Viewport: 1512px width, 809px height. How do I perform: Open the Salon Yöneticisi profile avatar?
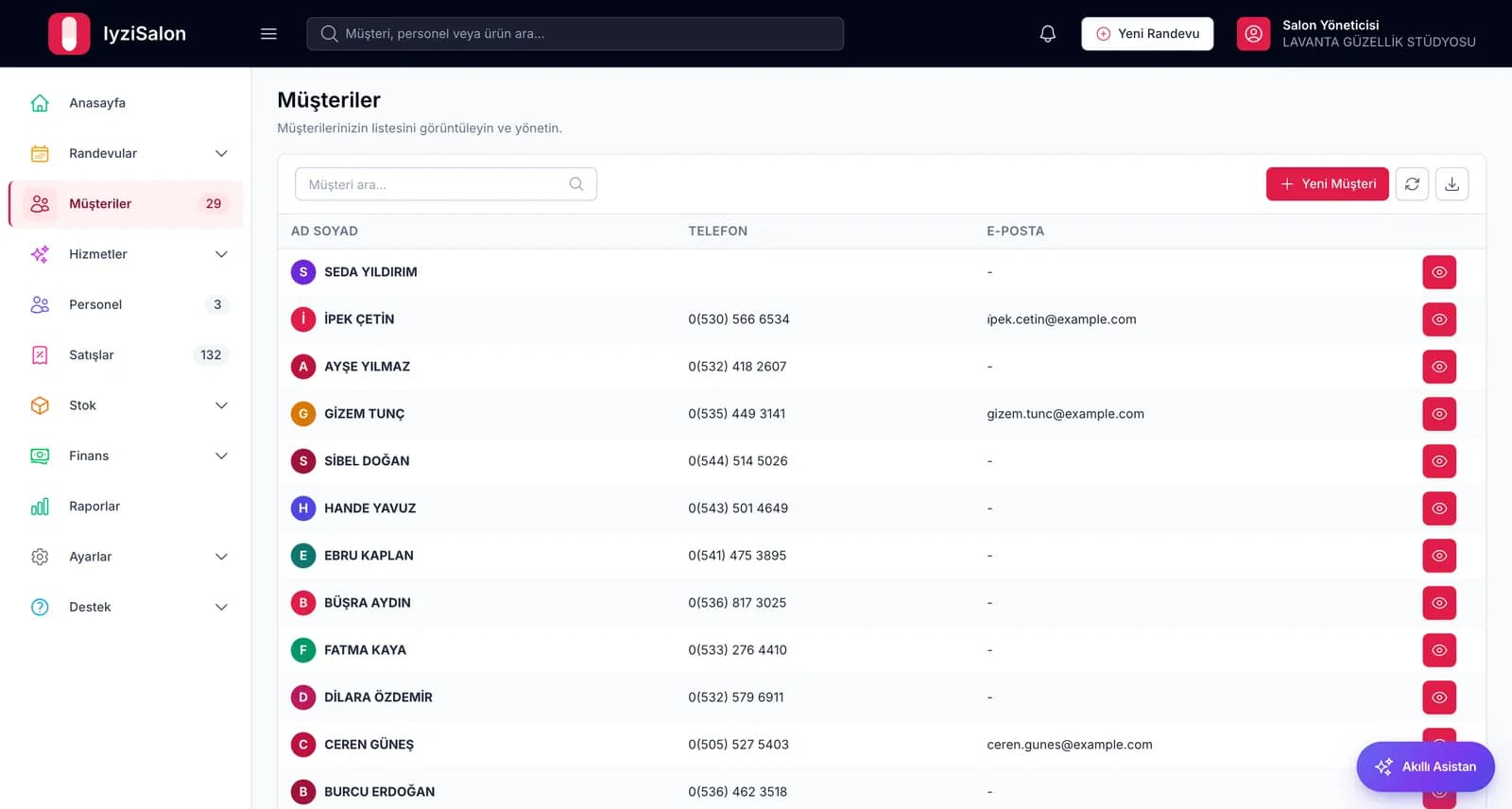click(1253, 33)
